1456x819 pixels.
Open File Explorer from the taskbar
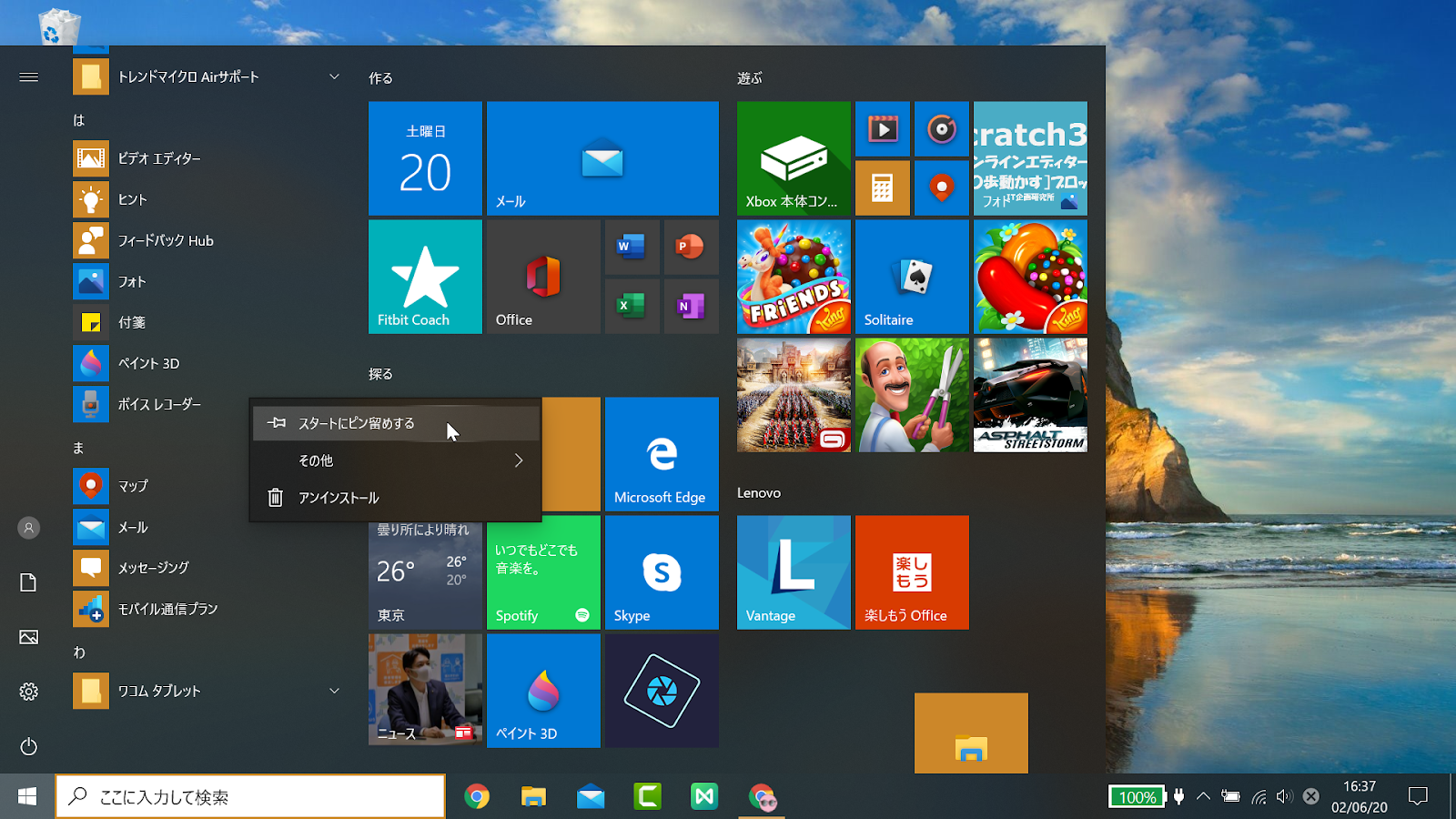click(x=533, y=796)
